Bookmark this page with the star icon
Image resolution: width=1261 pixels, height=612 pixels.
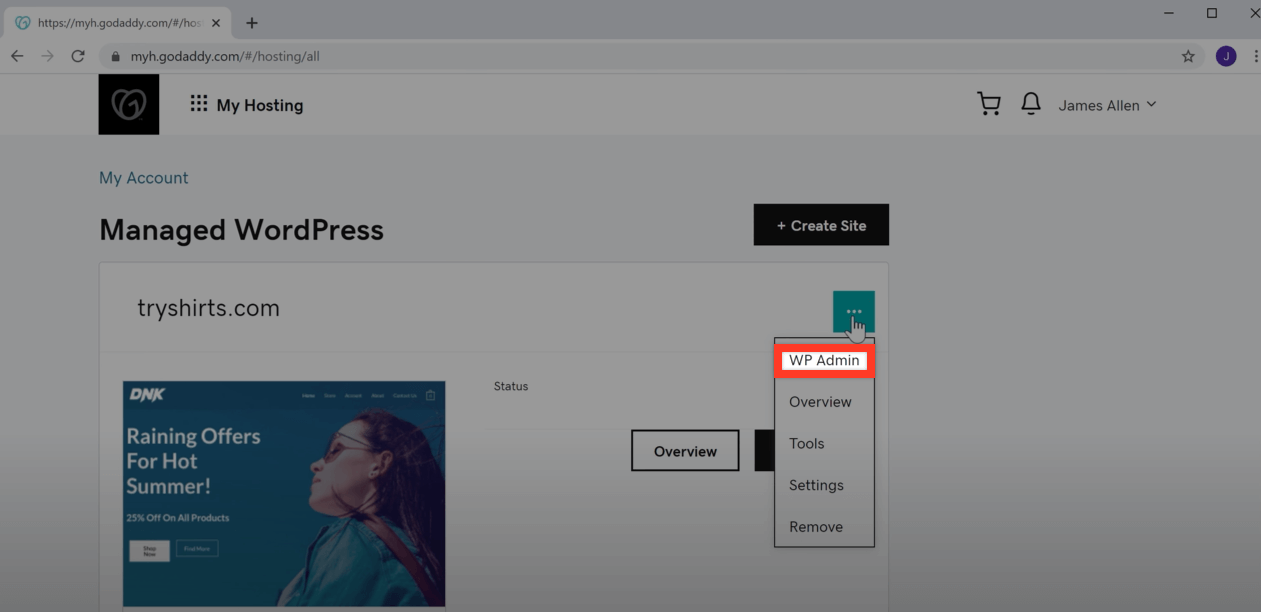point(1188,56)
